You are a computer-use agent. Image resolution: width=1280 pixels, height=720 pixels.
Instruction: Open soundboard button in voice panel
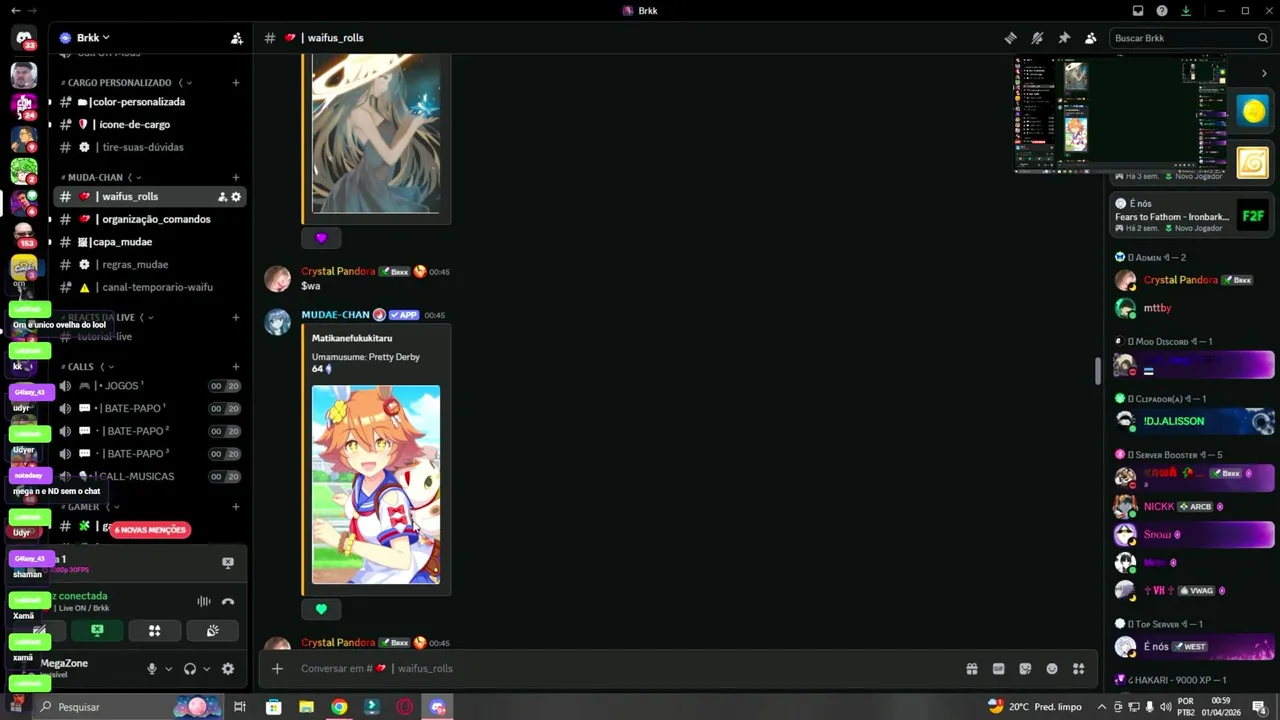click(213, 630)
